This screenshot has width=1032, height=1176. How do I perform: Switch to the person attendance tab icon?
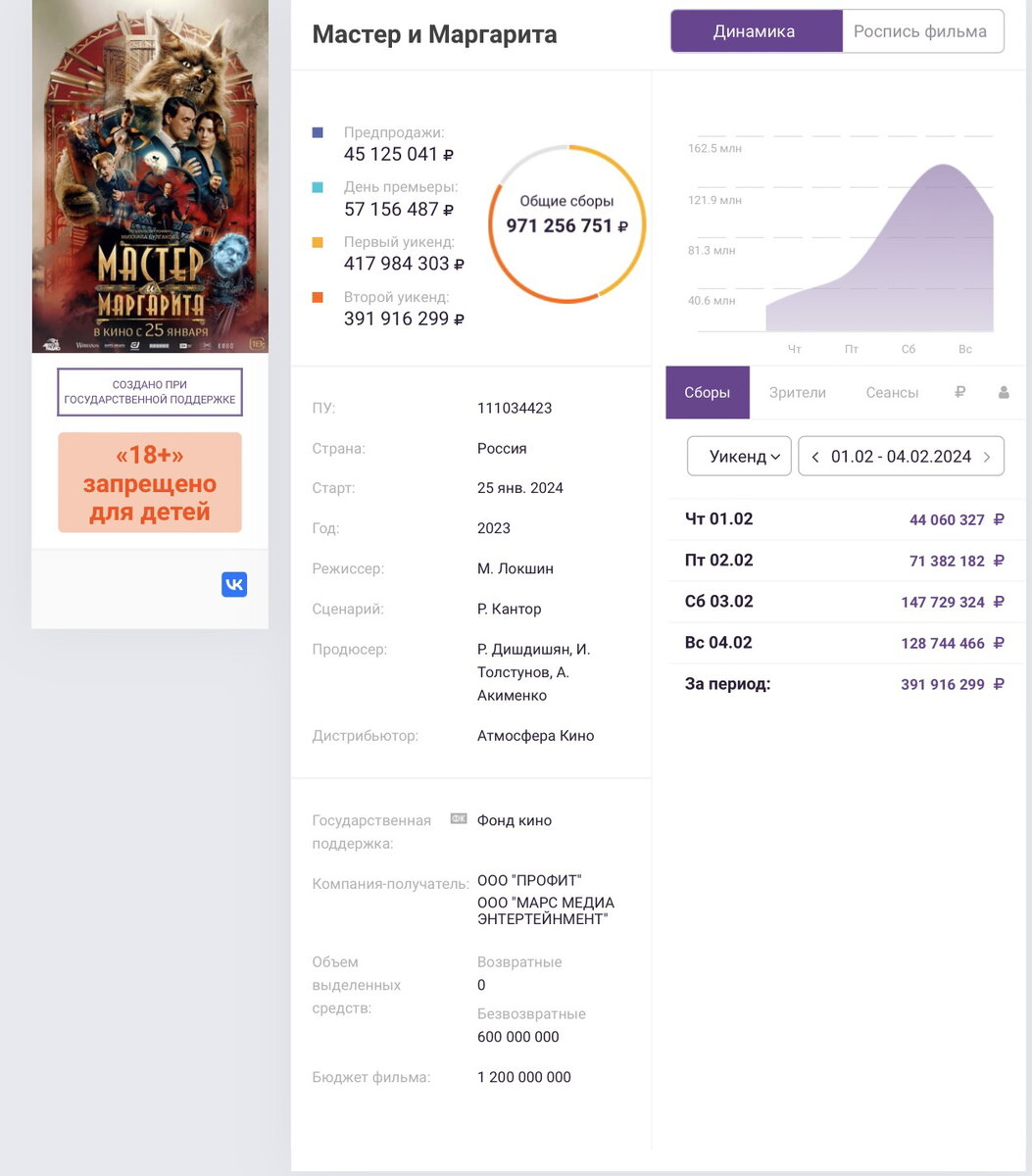(1004, 392)
